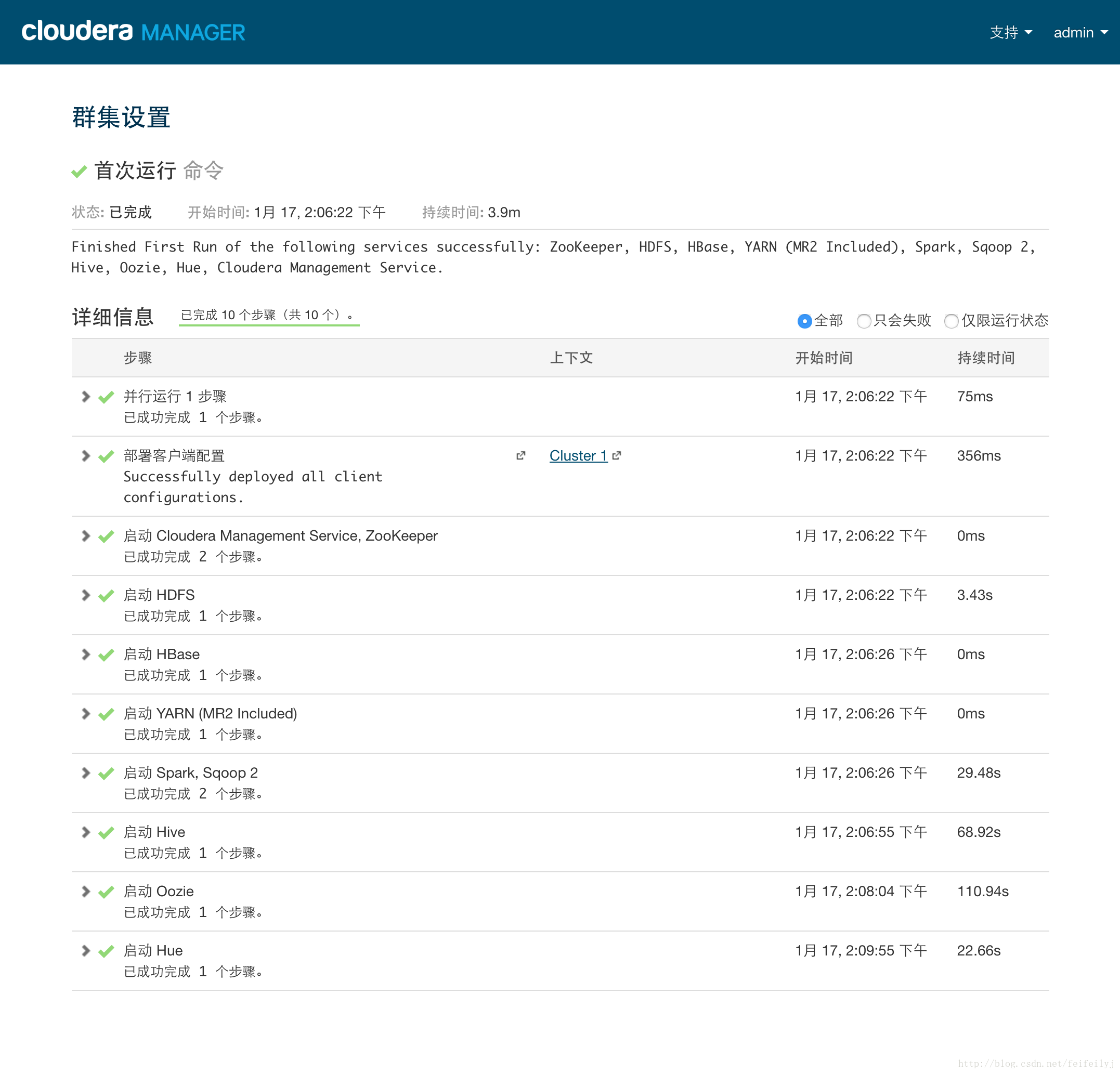This screenshot has height=1074, width=1120.
Task: Click green checkmark on 并行运行 1 步骤 row
Action: point(106,397)
